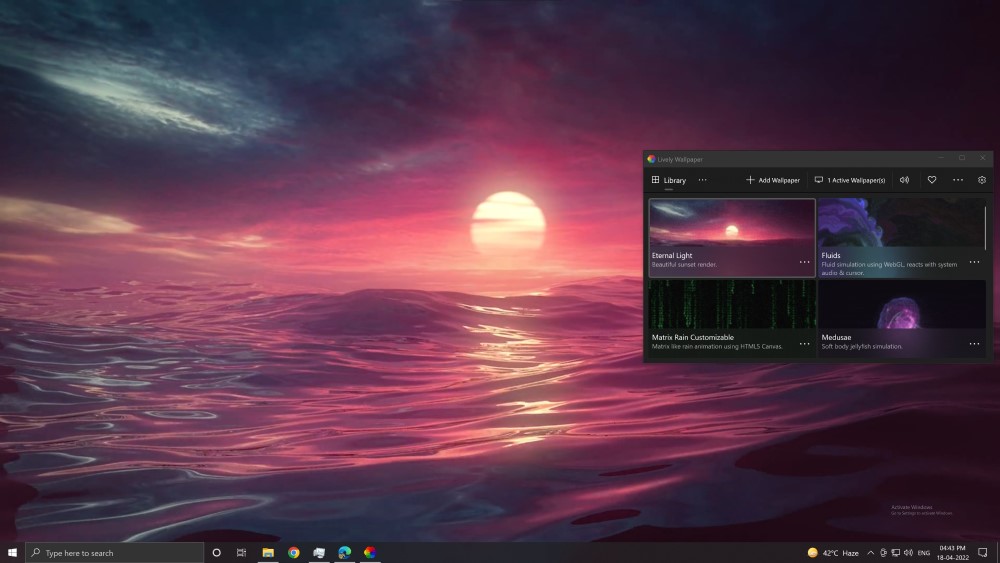Open the Windows Start menu

(12, 552)
